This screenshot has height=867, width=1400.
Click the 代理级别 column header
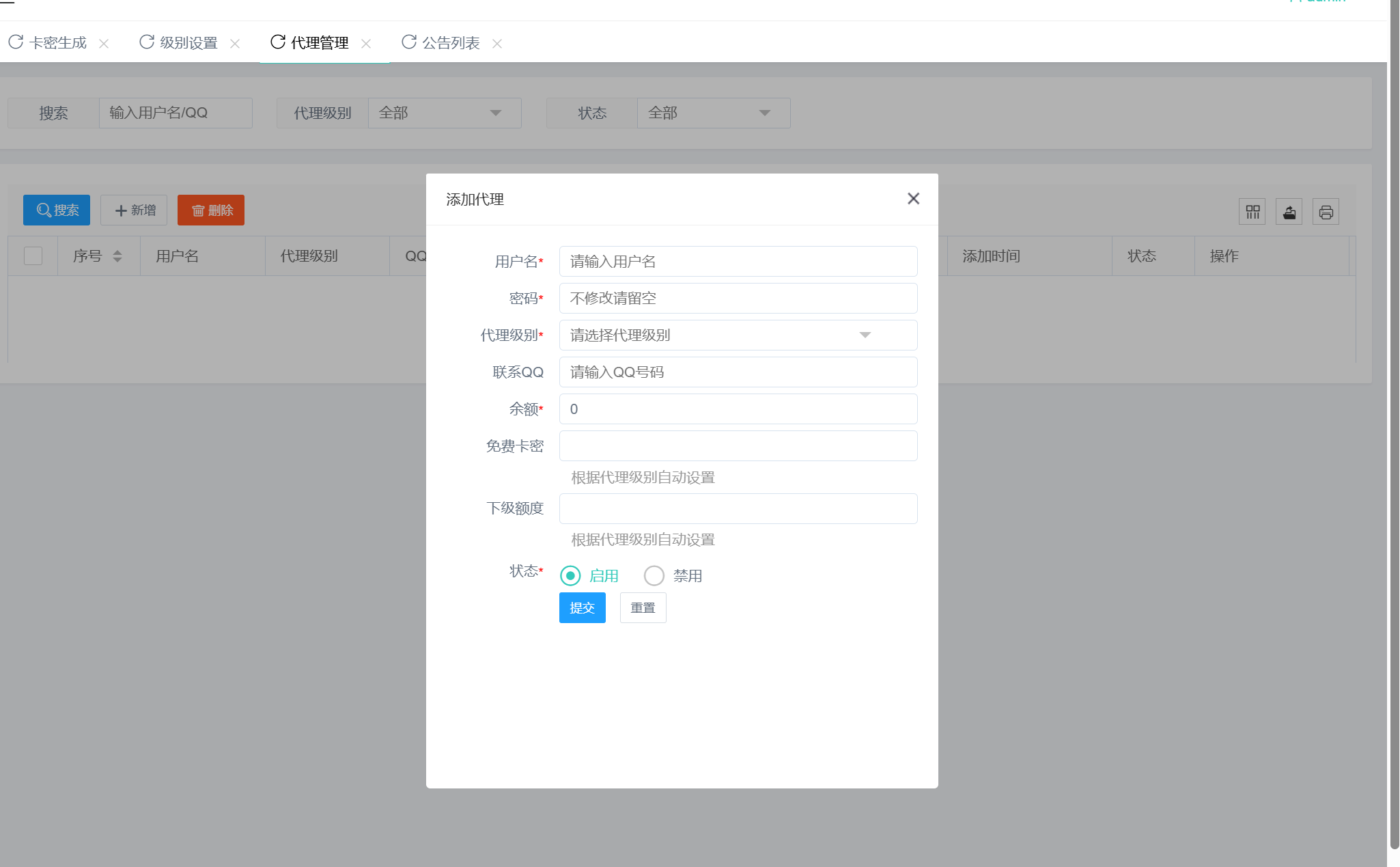pos(328,256)
